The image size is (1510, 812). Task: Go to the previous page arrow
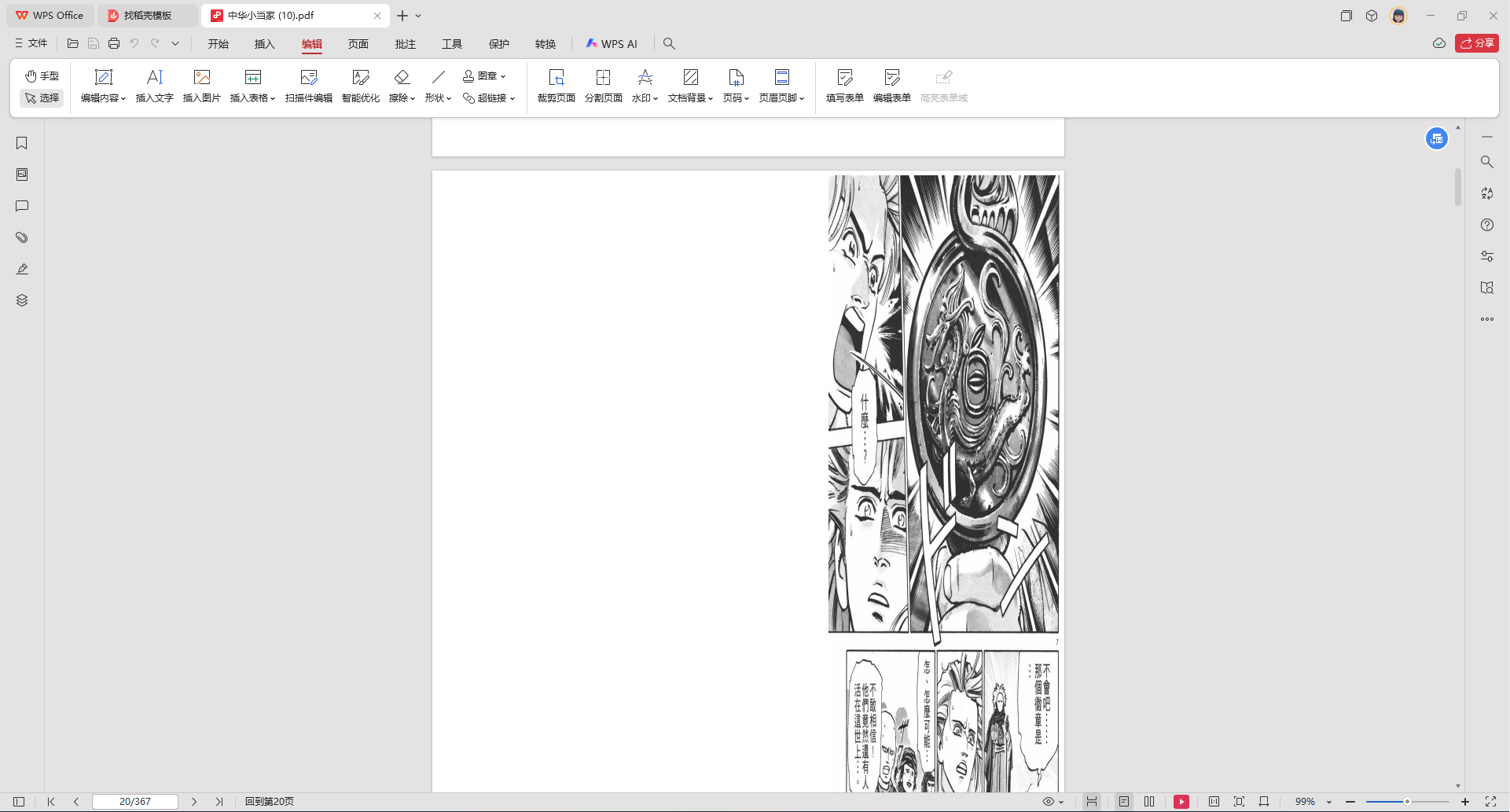coord(76,802)
